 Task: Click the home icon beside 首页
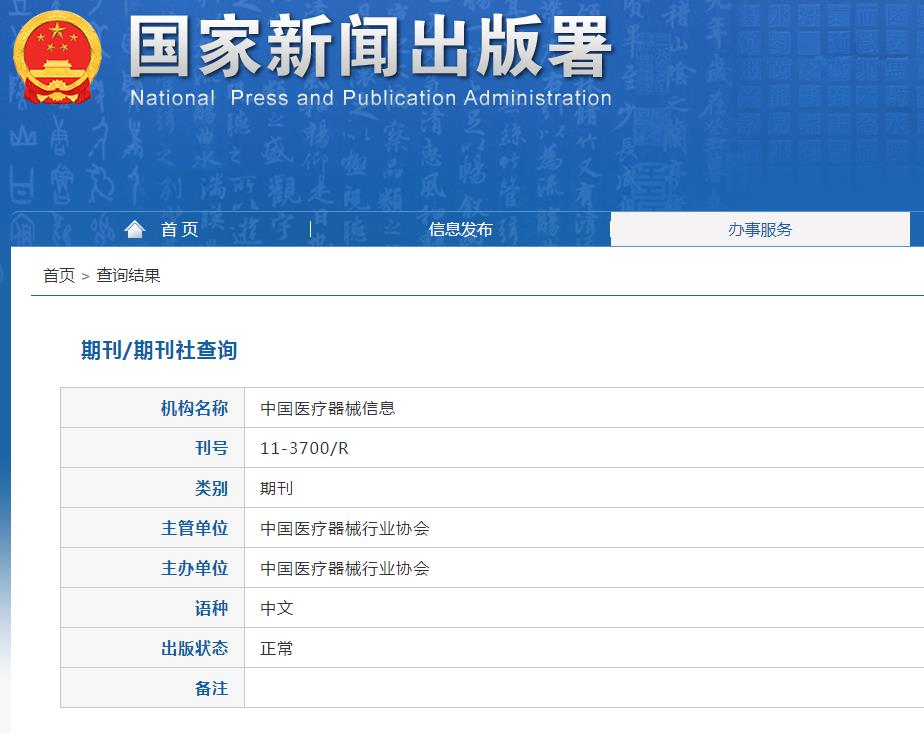(x=136, y=228)
